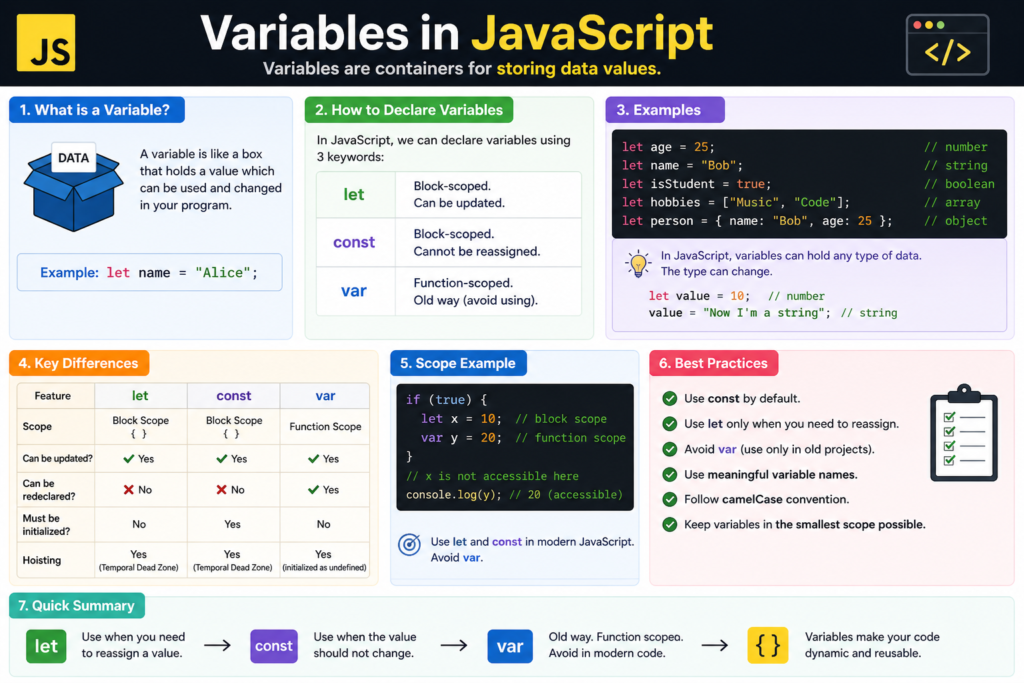Click the 'Must be initialized?' row label
This screenshot has height=683, width=1024.
click(x=46, y=524)
